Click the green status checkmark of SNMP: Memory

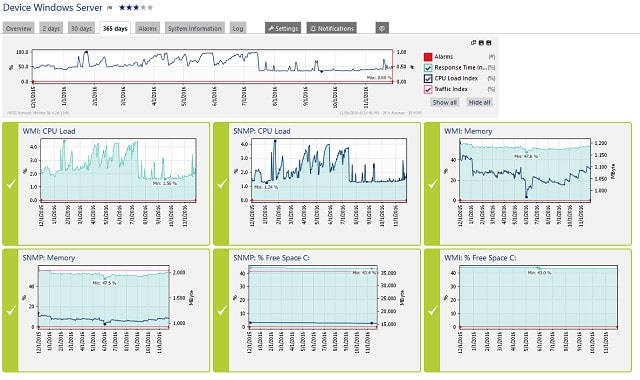pyautogui.click(x=11, y=311)
